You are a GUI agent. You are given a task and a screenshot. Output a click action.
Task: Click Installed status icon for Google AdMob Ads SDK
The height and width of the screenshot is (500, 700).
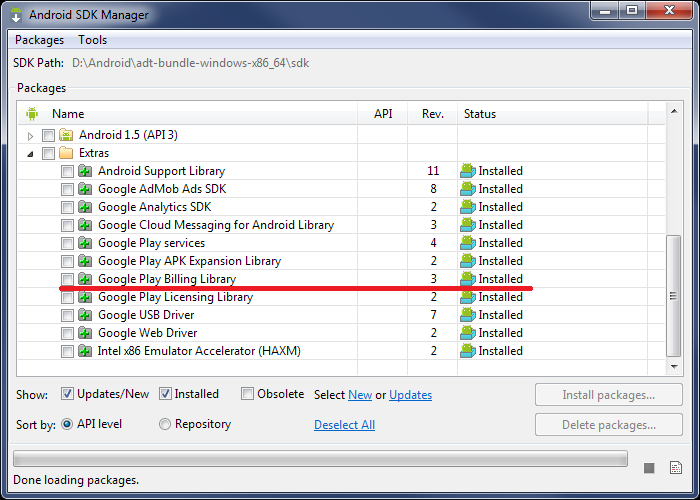(x=468, y=189)
